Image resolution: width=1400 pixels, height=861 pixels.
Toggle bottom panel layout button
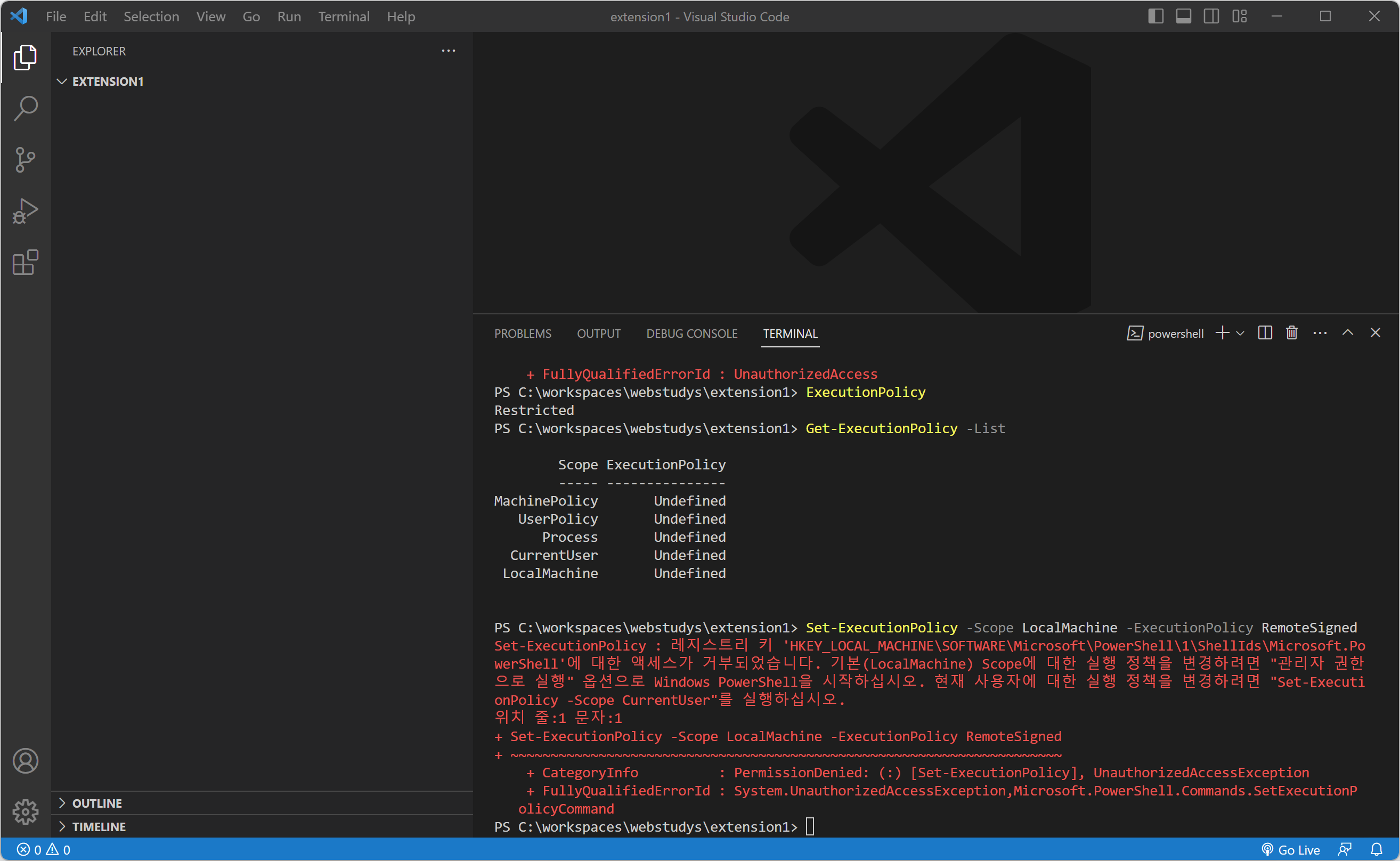[1183, 17]
